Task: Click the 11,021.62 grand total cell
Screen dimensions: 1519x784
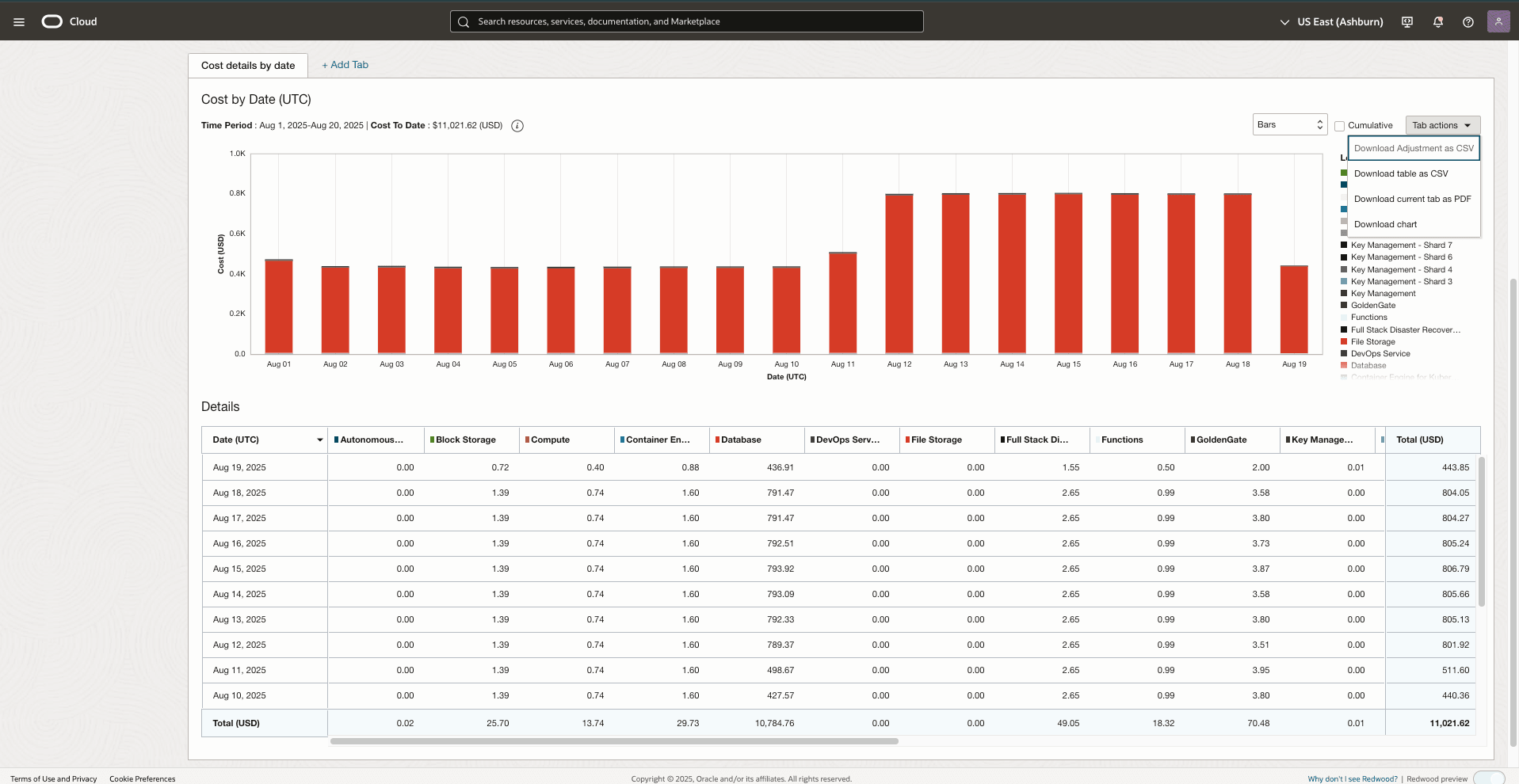Action: tap(1449, 724)
